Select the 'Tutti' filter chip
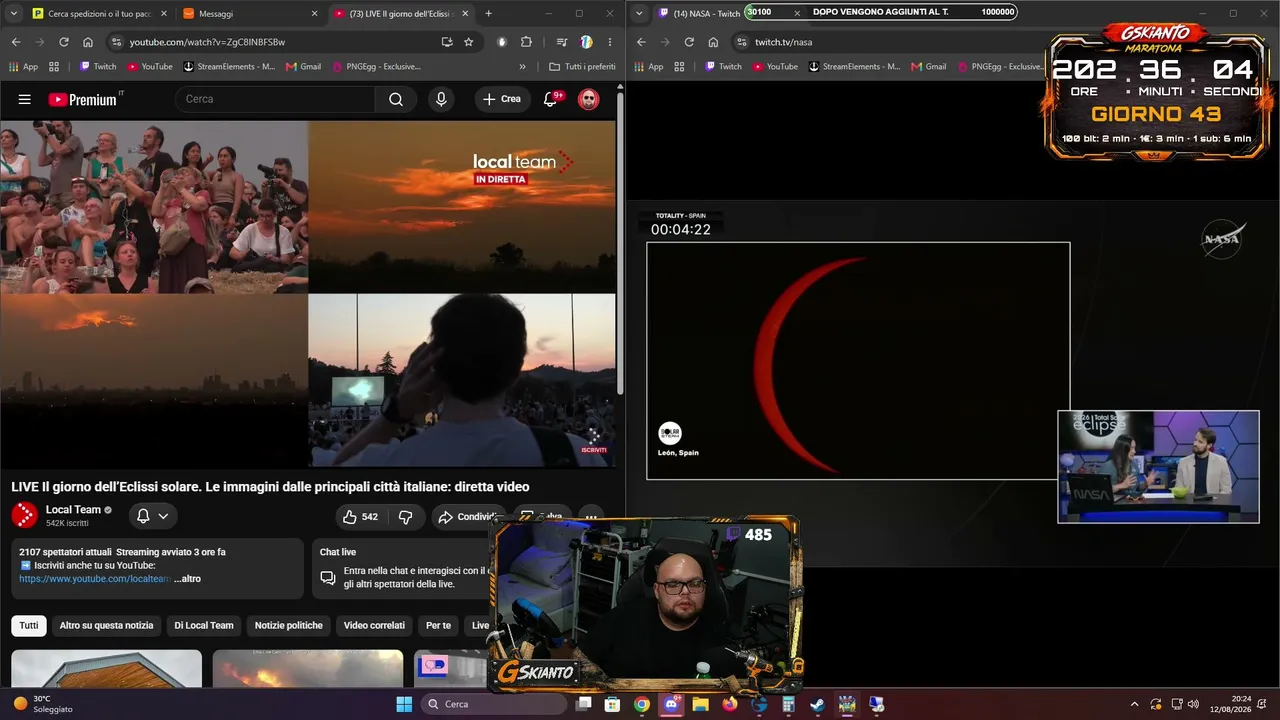The image size is (1280, 720). (x=29, y=626)
